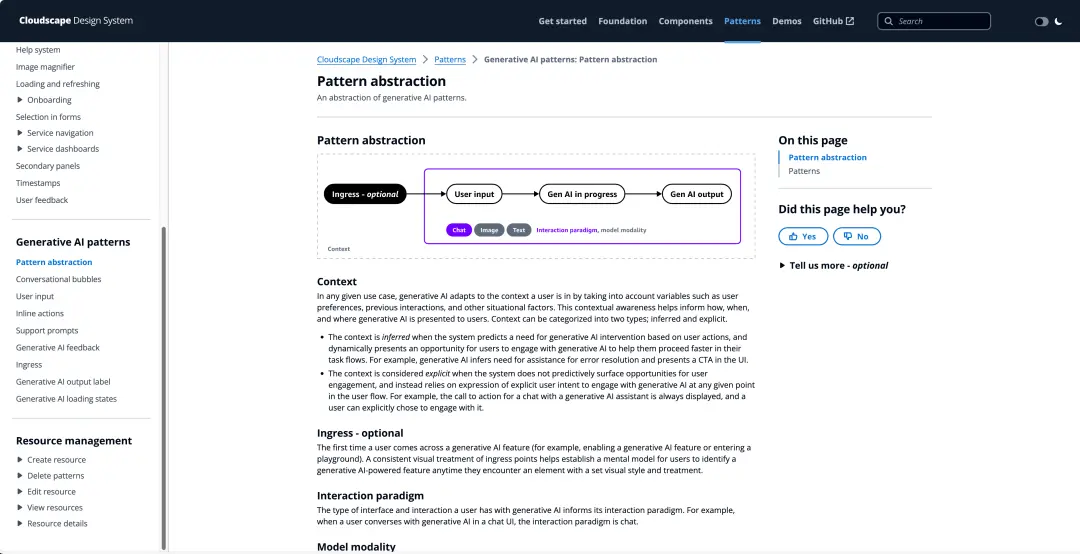Click Cloudscape Design System breadcrumb link
This screenshot has width=1080, height=554.
(366, 60)
